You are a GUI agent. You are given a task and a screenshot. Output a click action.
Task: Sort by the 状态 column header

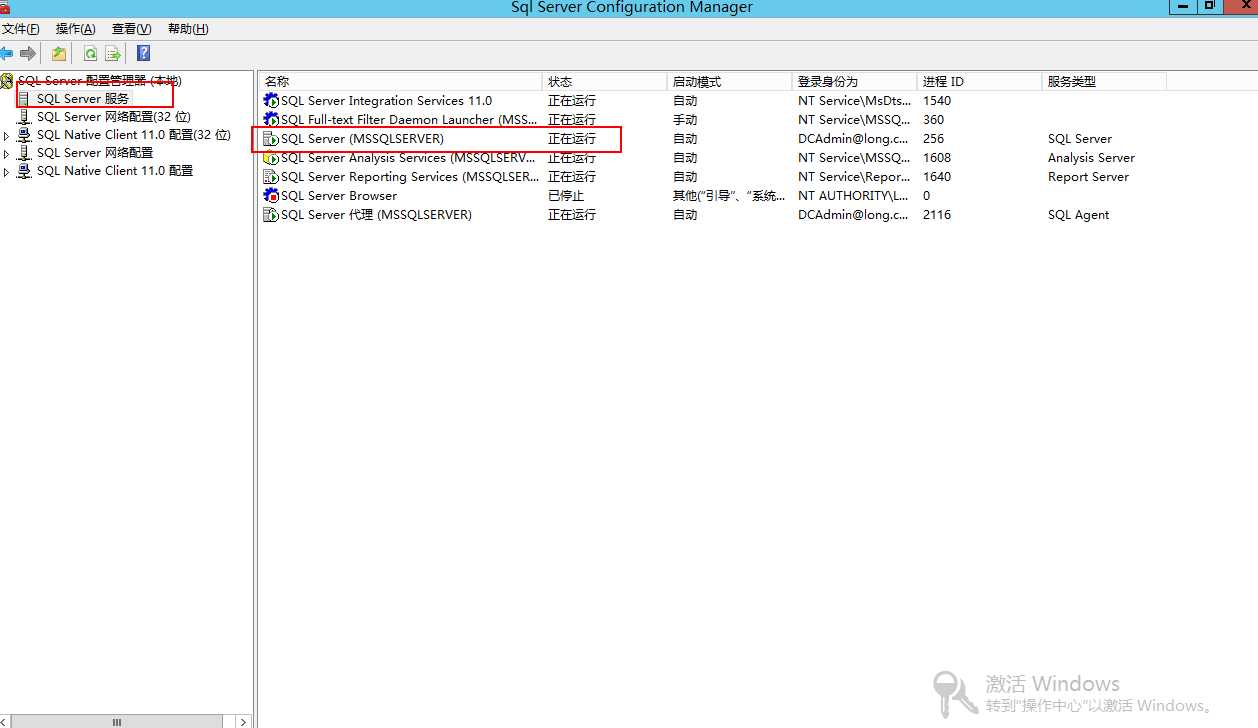(x=604, y=82)
